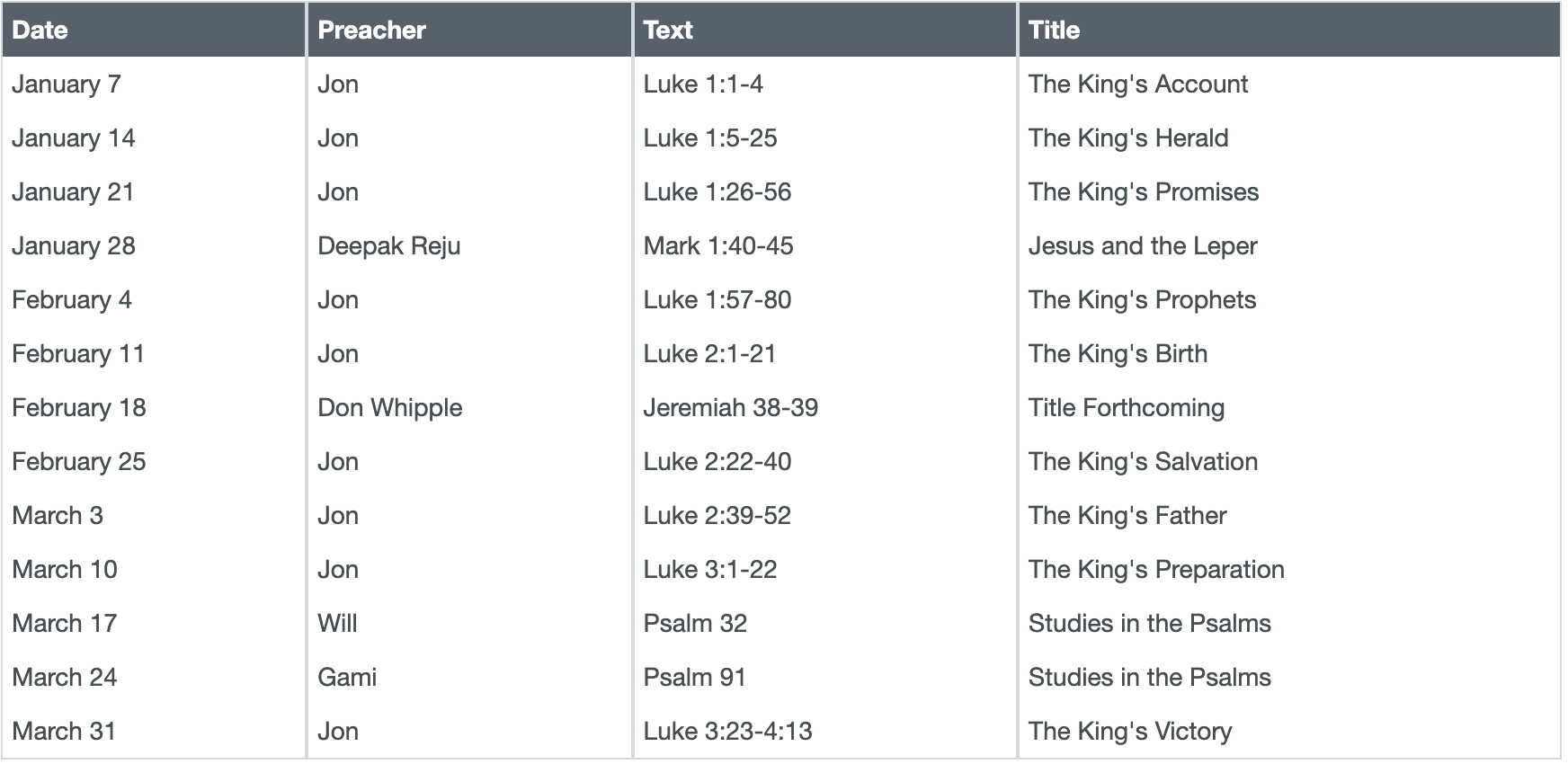Click the Text column header
The height and width of the screenshot is (764, 1568).
[668, 30]
